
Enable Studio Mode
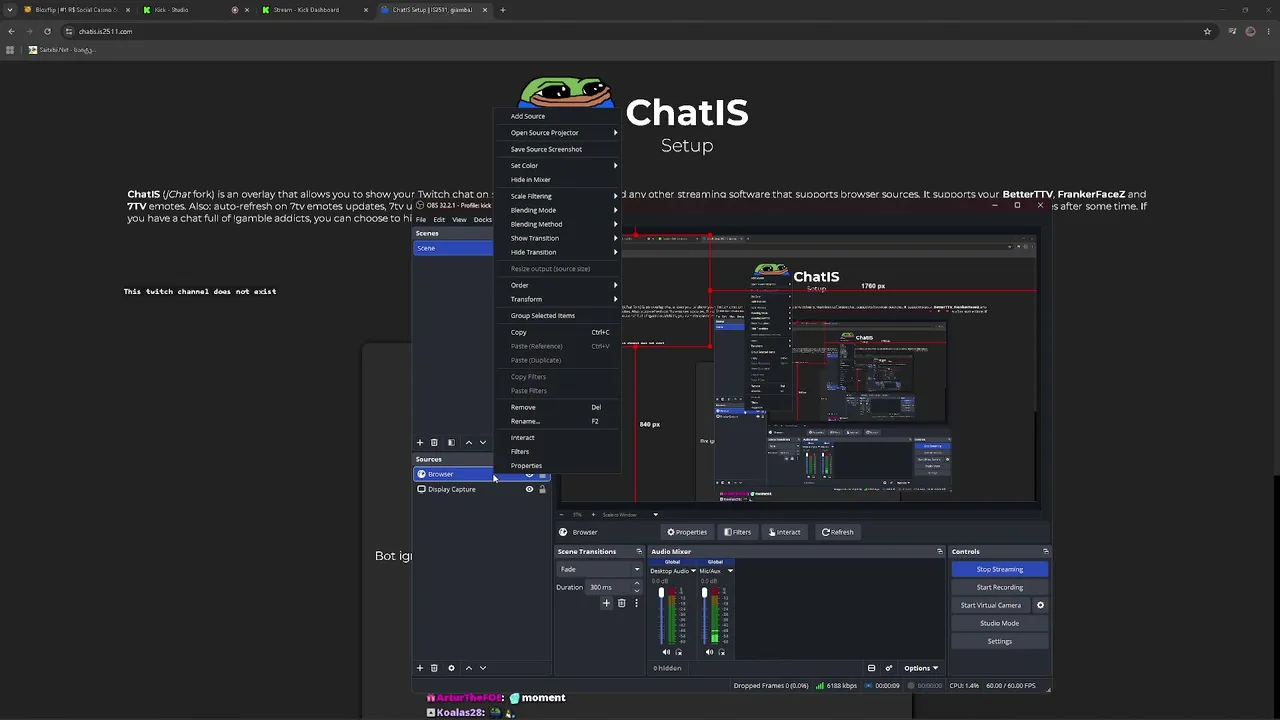(999, 623)
